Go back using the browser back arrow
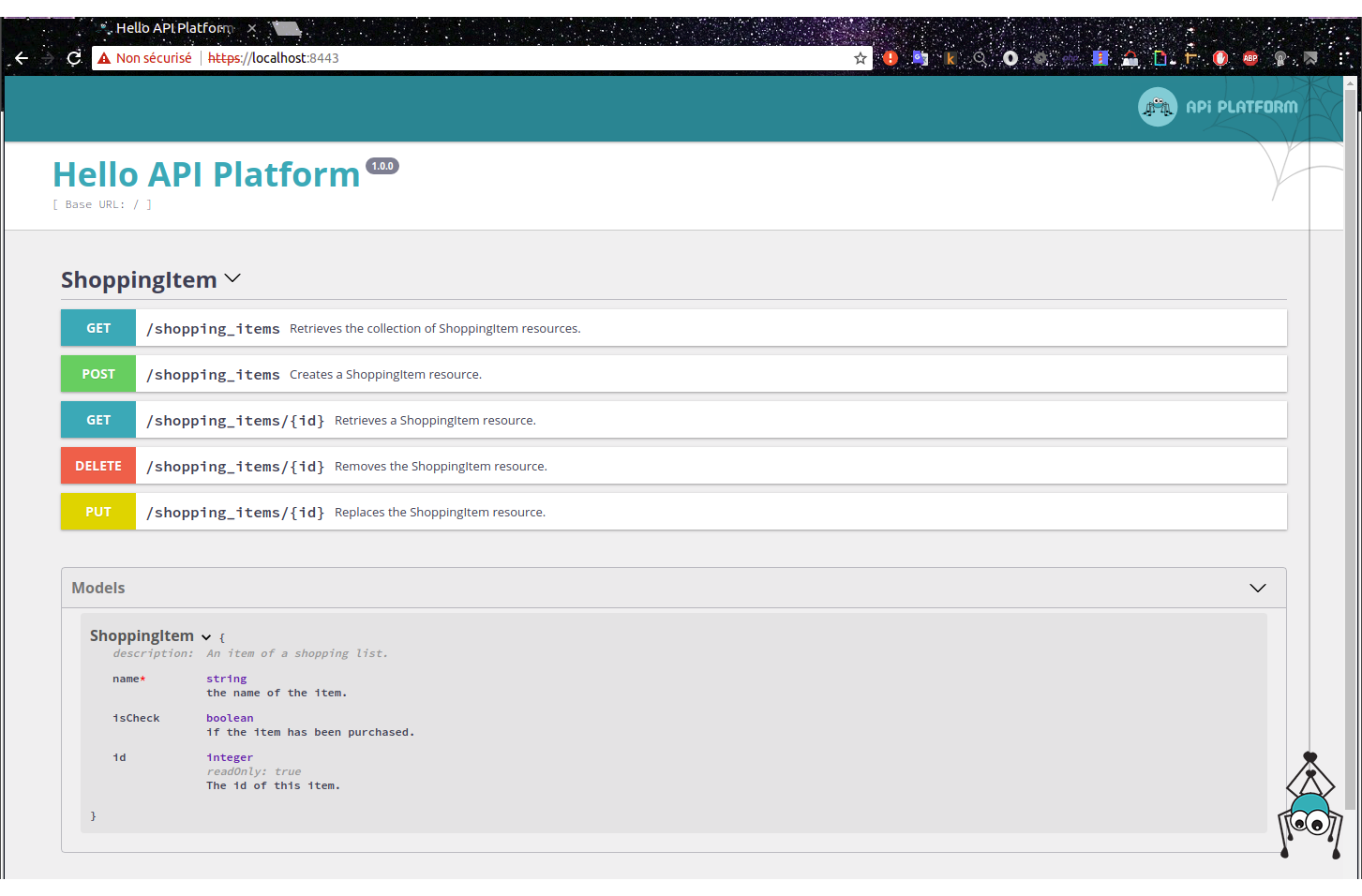The width and height of the screenshot is (1362, 896). click(22, 58)
